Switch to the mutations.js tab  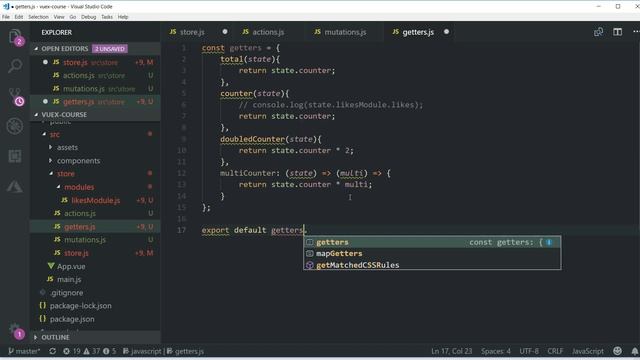click(345, 32)
